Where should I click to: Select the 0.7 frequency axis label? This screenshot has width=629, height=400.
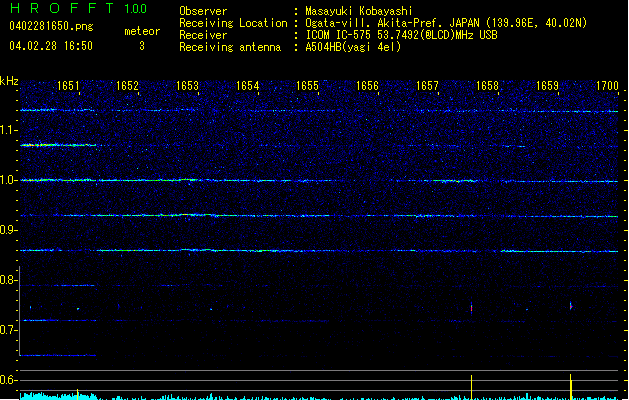click(x=9, y=330)
